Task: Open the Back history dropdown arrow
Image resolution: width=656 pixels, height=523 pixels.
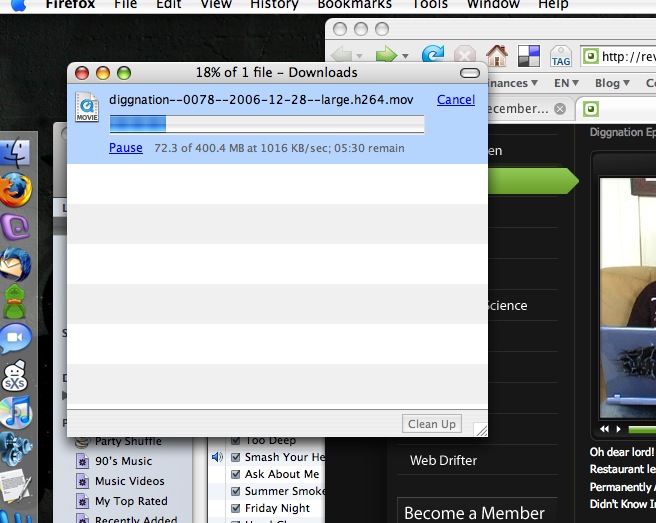Action: point(359,56)
